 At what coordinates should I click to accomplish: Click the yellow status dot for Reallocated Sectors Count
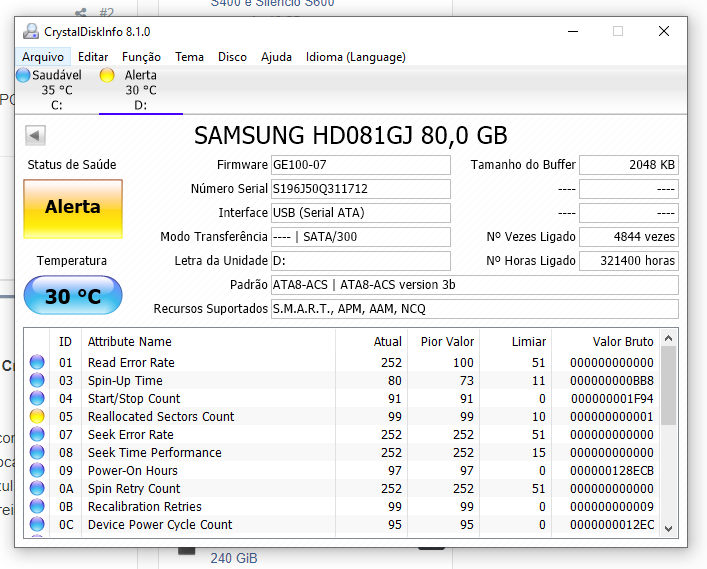point(37,417)
